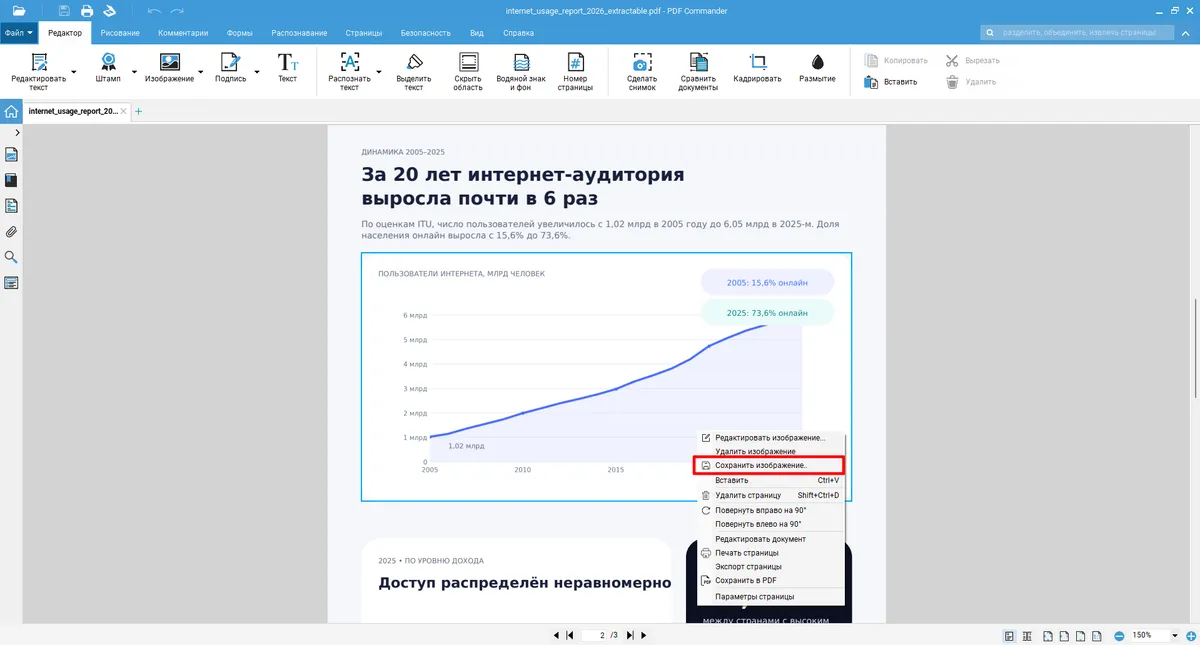Click the Сделать снимок camera tool
This screenshot has width=1200, height=645.
[x=642, y=70]
